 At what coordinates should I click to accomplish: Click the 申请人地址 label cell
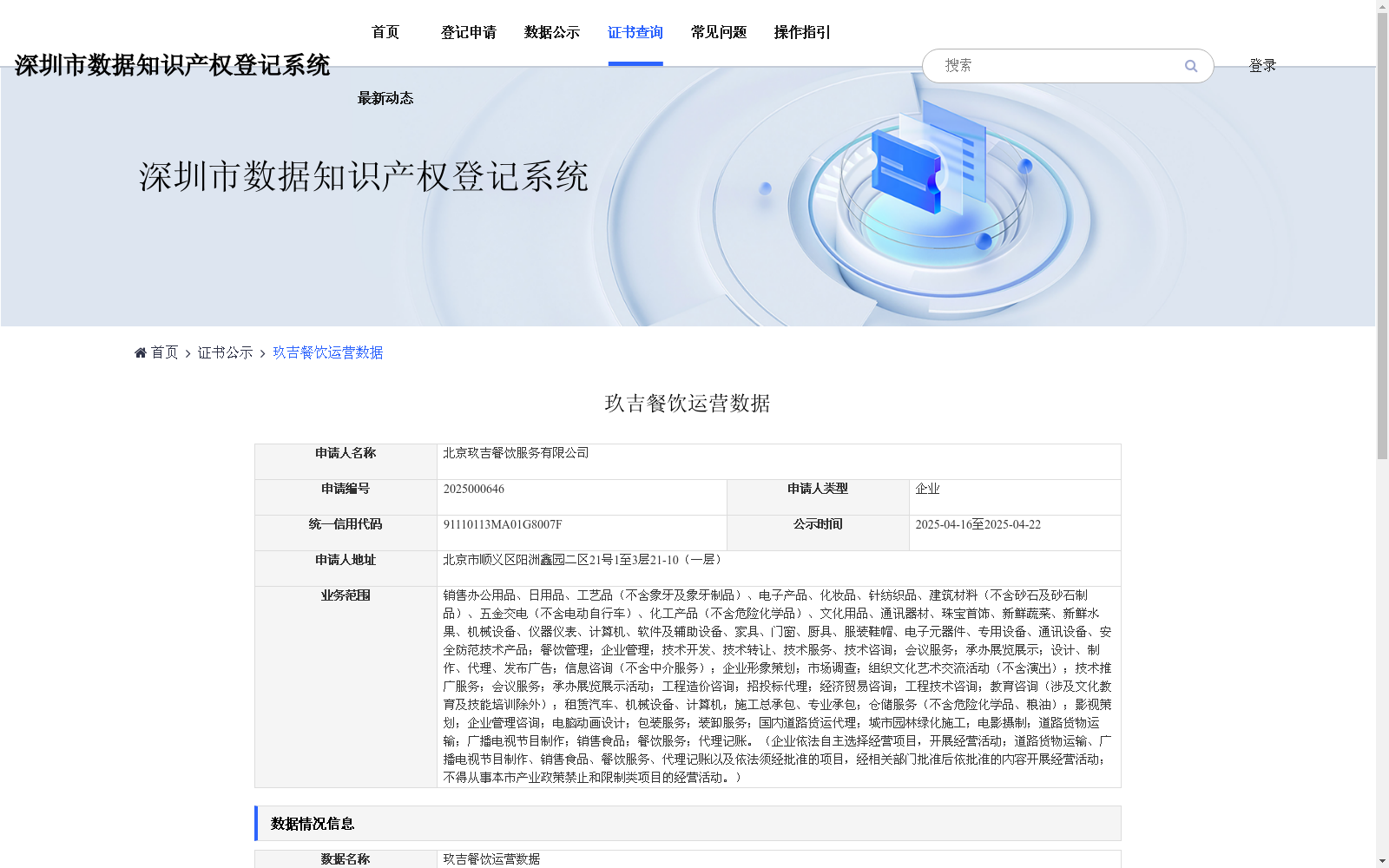346,569
